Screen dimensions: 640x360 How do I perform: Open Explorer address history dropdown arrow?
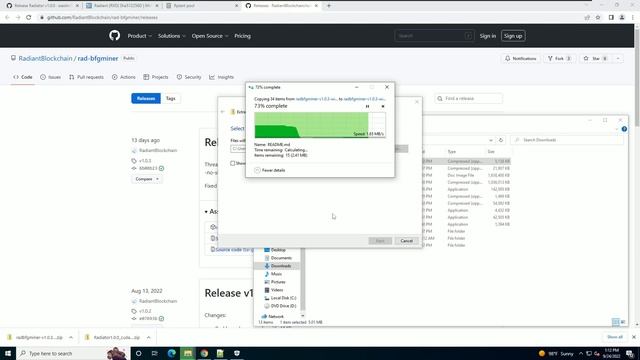point(491,140)
